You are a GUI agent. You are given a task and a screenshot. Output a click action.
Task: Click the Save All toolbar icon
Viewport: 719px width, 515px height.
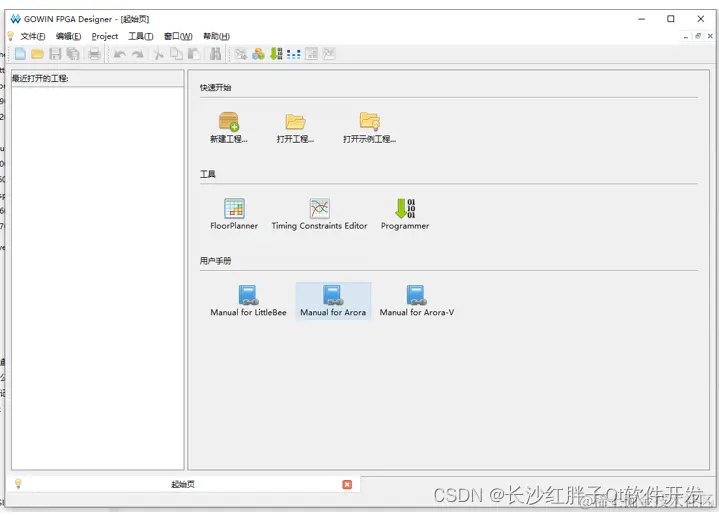(x=73, y=54)
